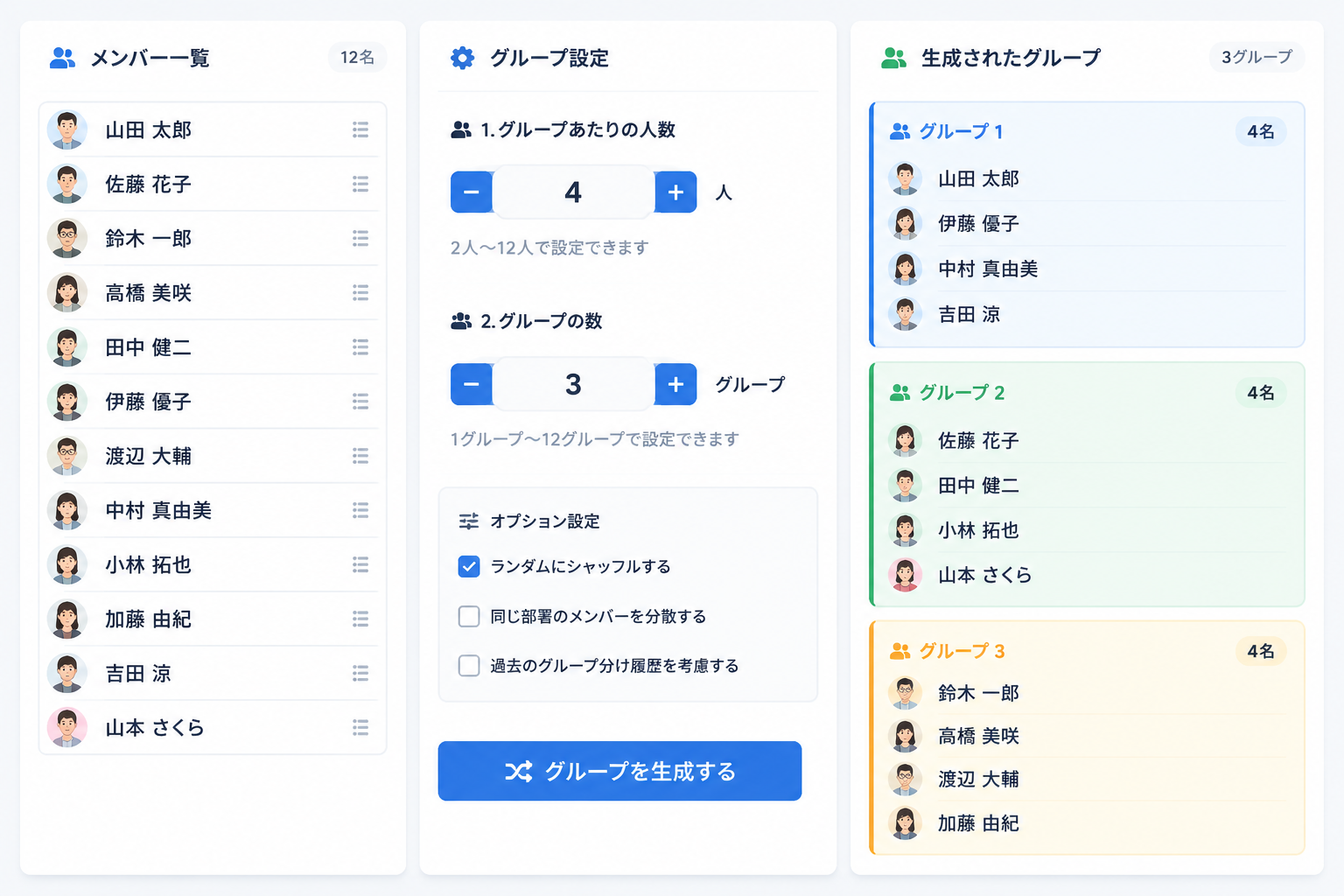
Task: Click the reorder icon for 渡辺 大輔
Action: point(360,456)
